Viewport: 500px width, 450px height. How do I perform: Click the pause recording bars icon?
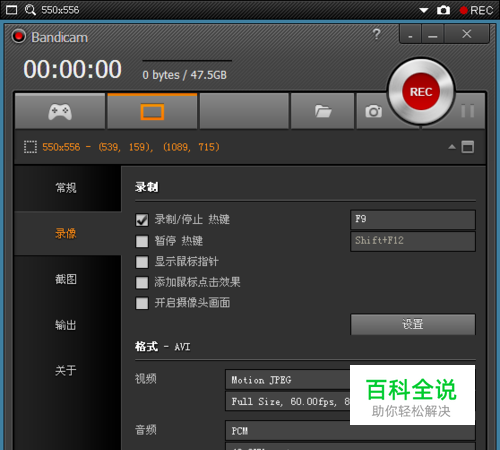tap(468, 111)
